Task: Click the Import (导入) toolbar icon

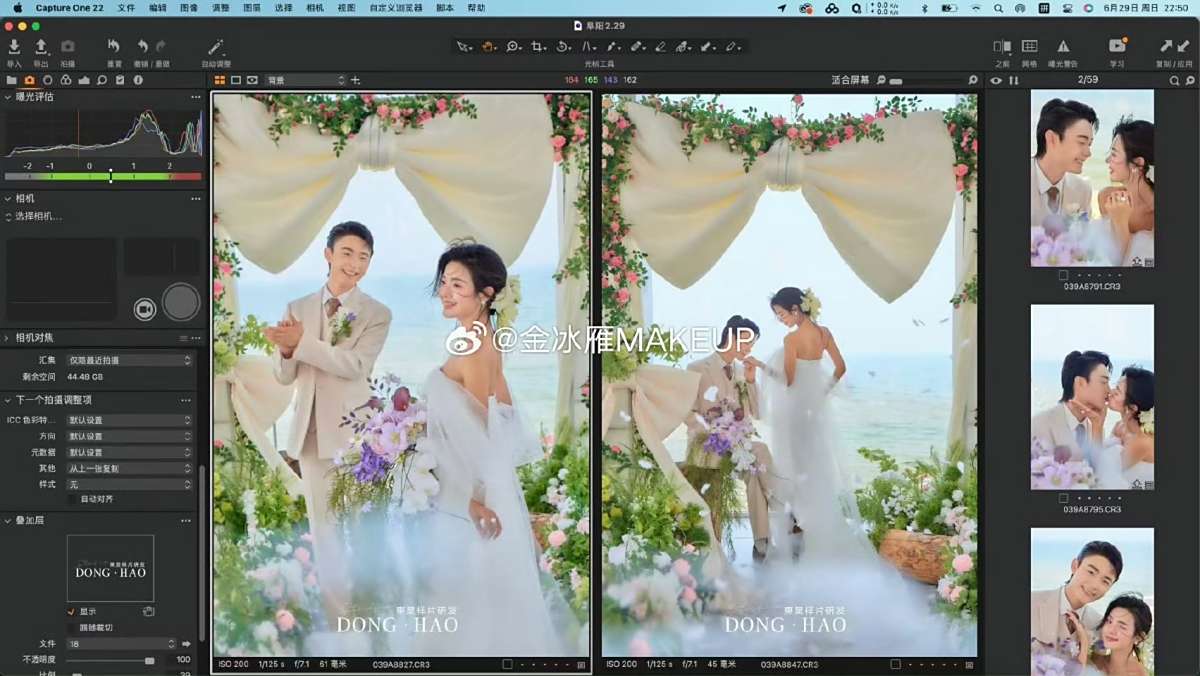Action: tap(14, 47)
